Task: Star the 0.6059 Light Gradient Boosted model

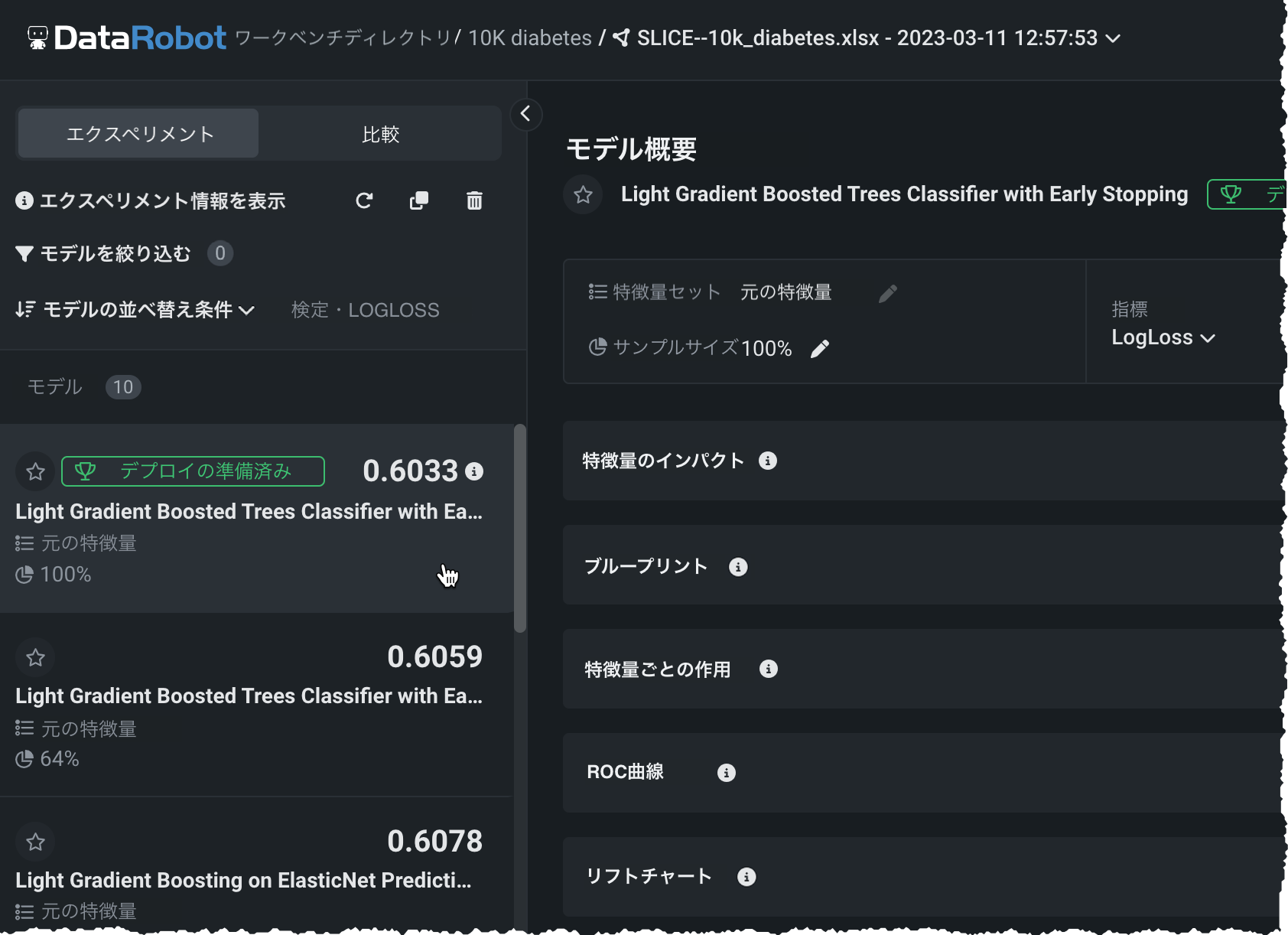Action: 35,657
